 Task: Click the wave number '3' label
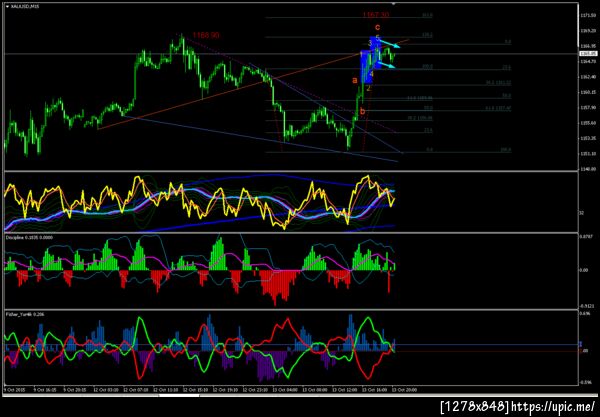pyautogui.click(x=370, y=43)
